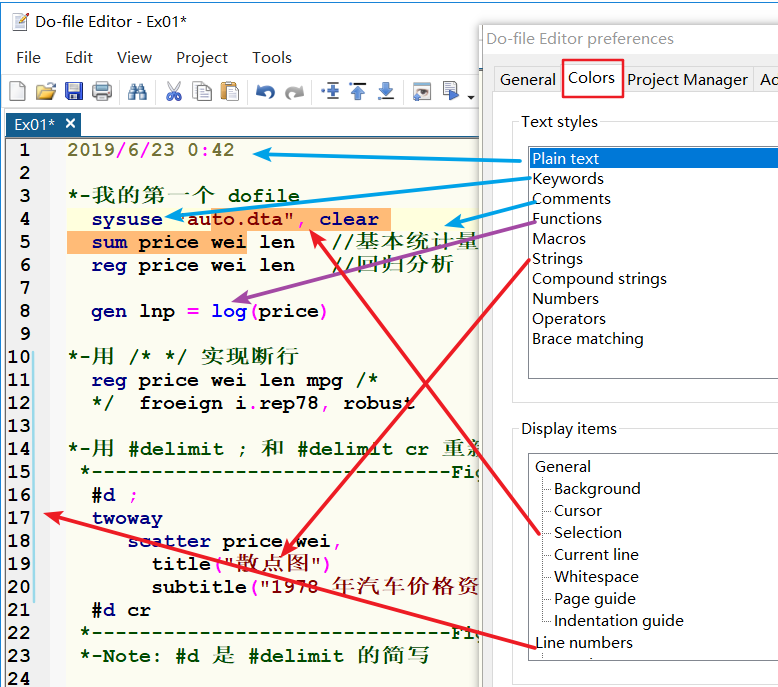Click 'subtitle' on line 20
The image size is (778, 687).
tap(199, 587)
